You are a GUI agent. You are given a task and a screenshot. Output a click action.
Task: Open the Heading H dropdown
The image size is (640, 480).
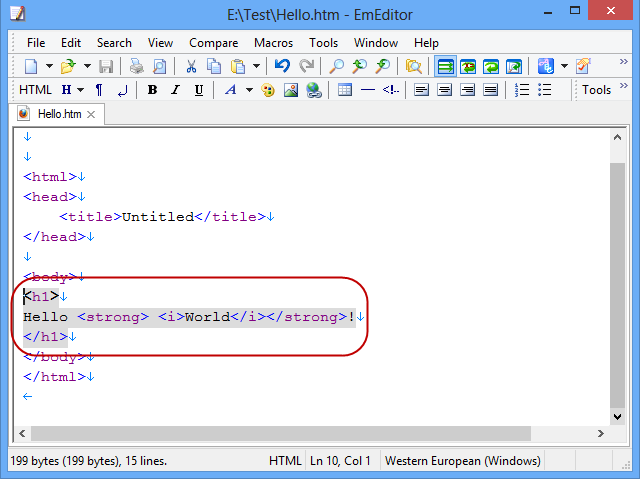pos(79,90)
